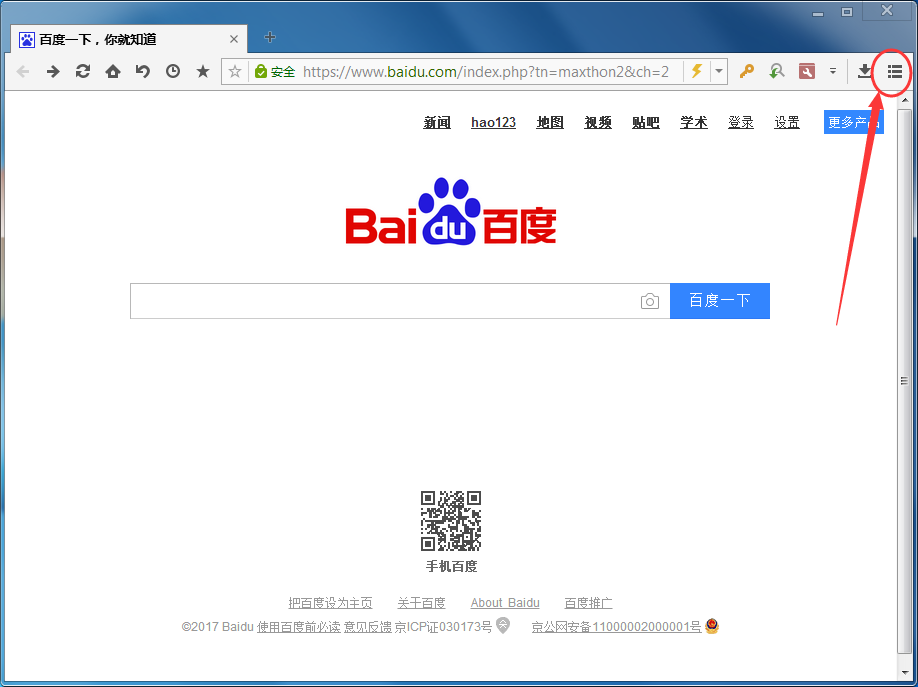Open the downloads manager icon
Viewport: 918px width, 687px height.
(864, 71)
